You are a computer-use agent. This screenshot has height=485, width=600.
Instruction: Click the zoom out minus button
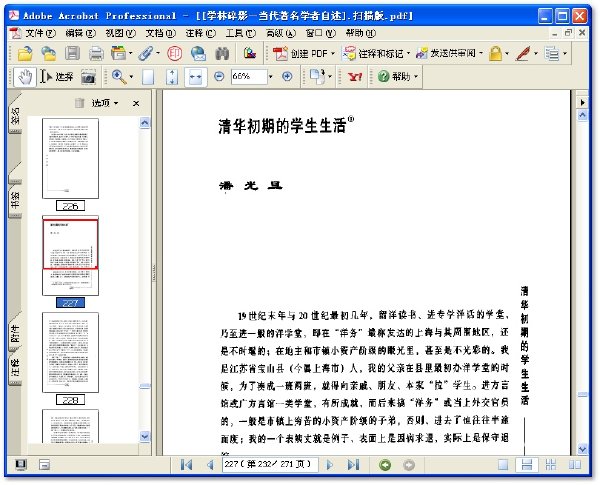click(x=219, y=77)
